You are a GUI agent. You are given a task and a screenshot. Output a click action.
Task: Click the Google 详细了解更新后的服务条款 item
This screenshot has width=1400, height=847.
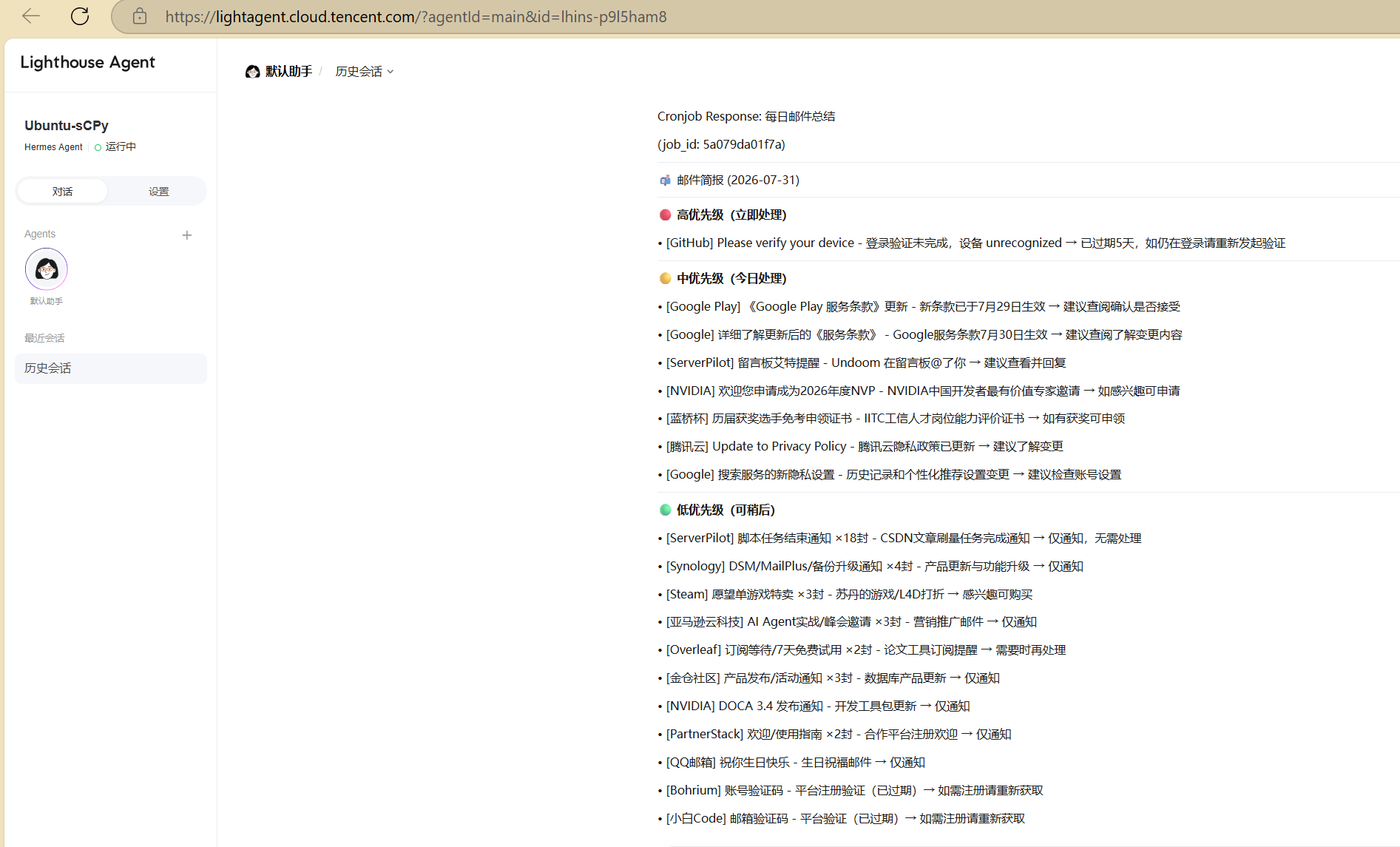pyautogui.click(x=920, y=334)
